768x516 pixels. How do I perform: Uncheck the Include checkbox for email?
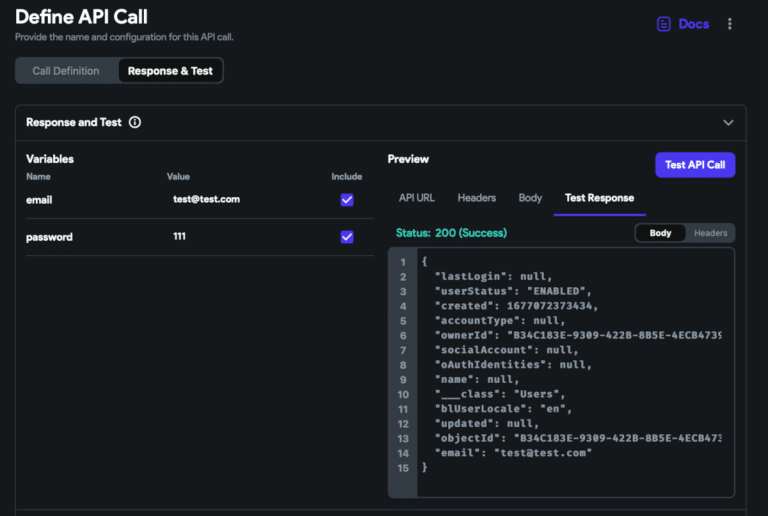point(347,200)
